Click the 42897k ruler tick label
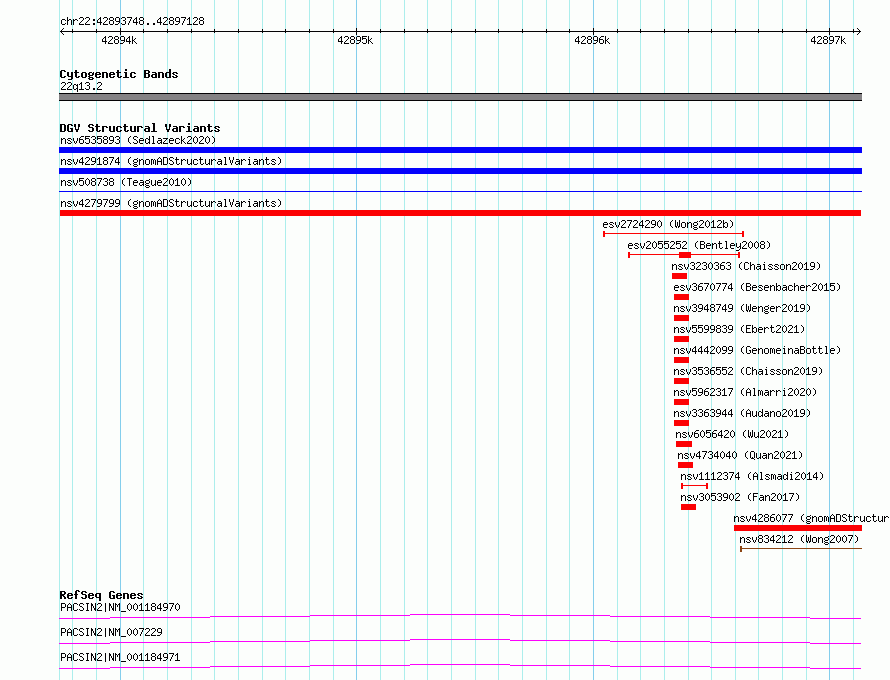 828,40
